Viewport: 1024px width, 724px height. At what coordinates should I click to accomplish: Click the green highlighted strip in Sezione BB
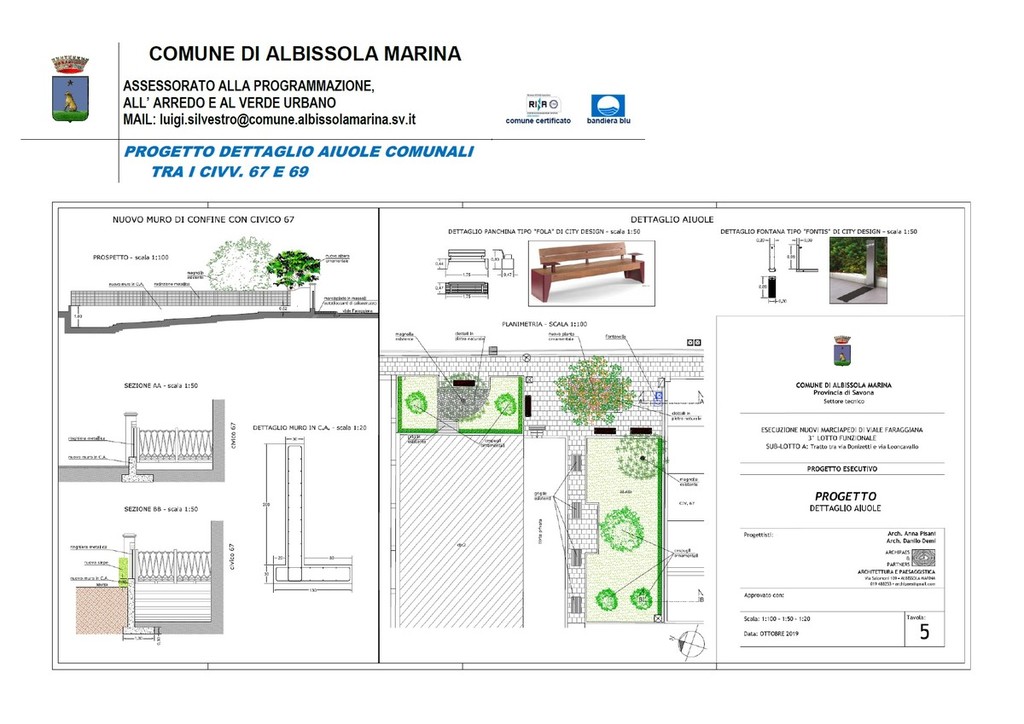(124, 570)
